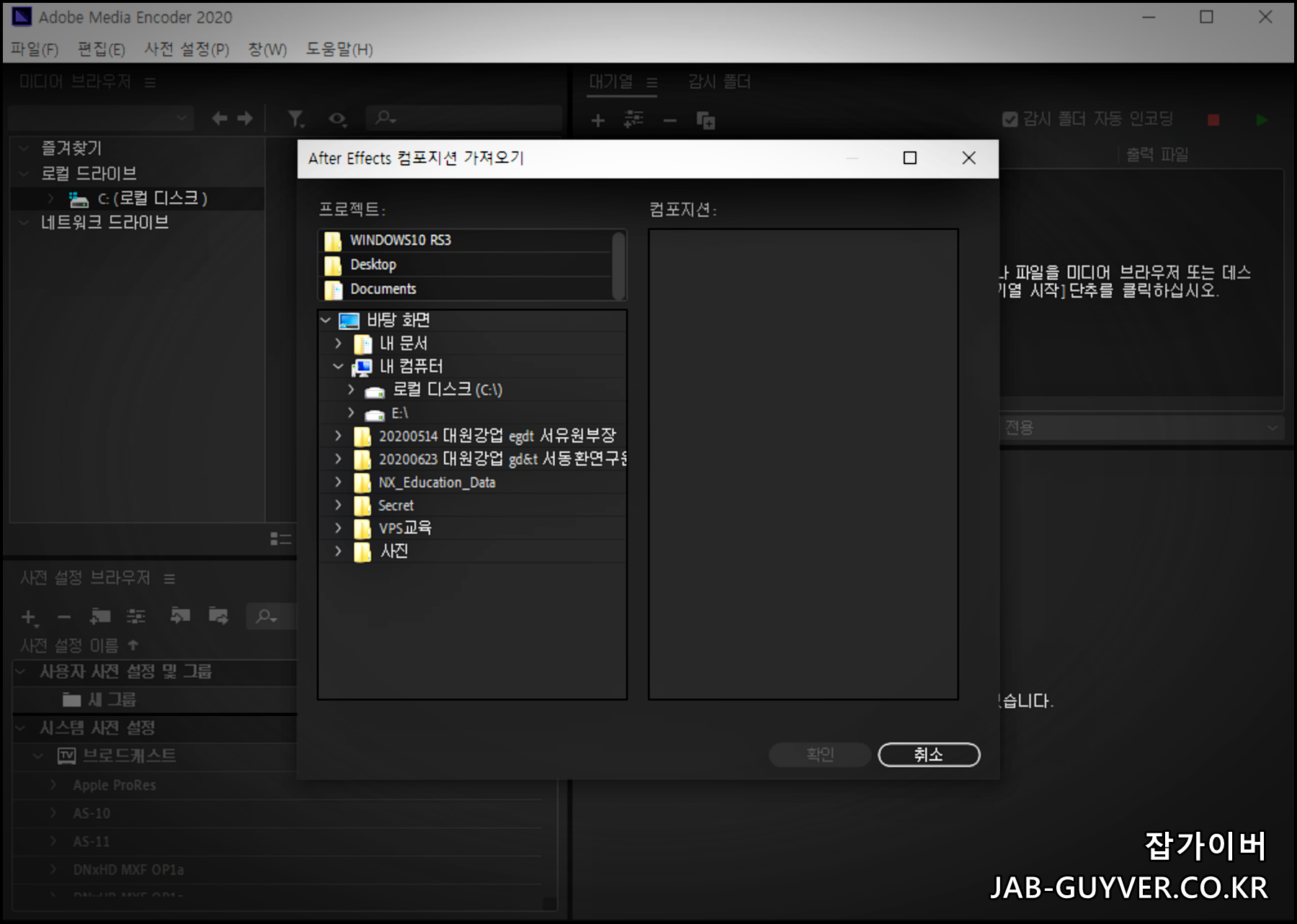1297x924 pixels.
Task: Click the Media Browser back arrow
Action: coord(220,118)
